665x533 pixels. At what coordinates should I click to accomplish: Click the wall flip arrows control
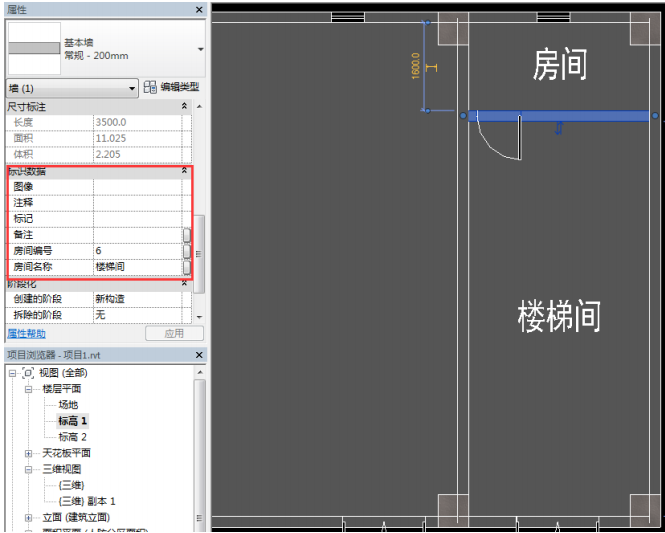(x=559, y=128)
